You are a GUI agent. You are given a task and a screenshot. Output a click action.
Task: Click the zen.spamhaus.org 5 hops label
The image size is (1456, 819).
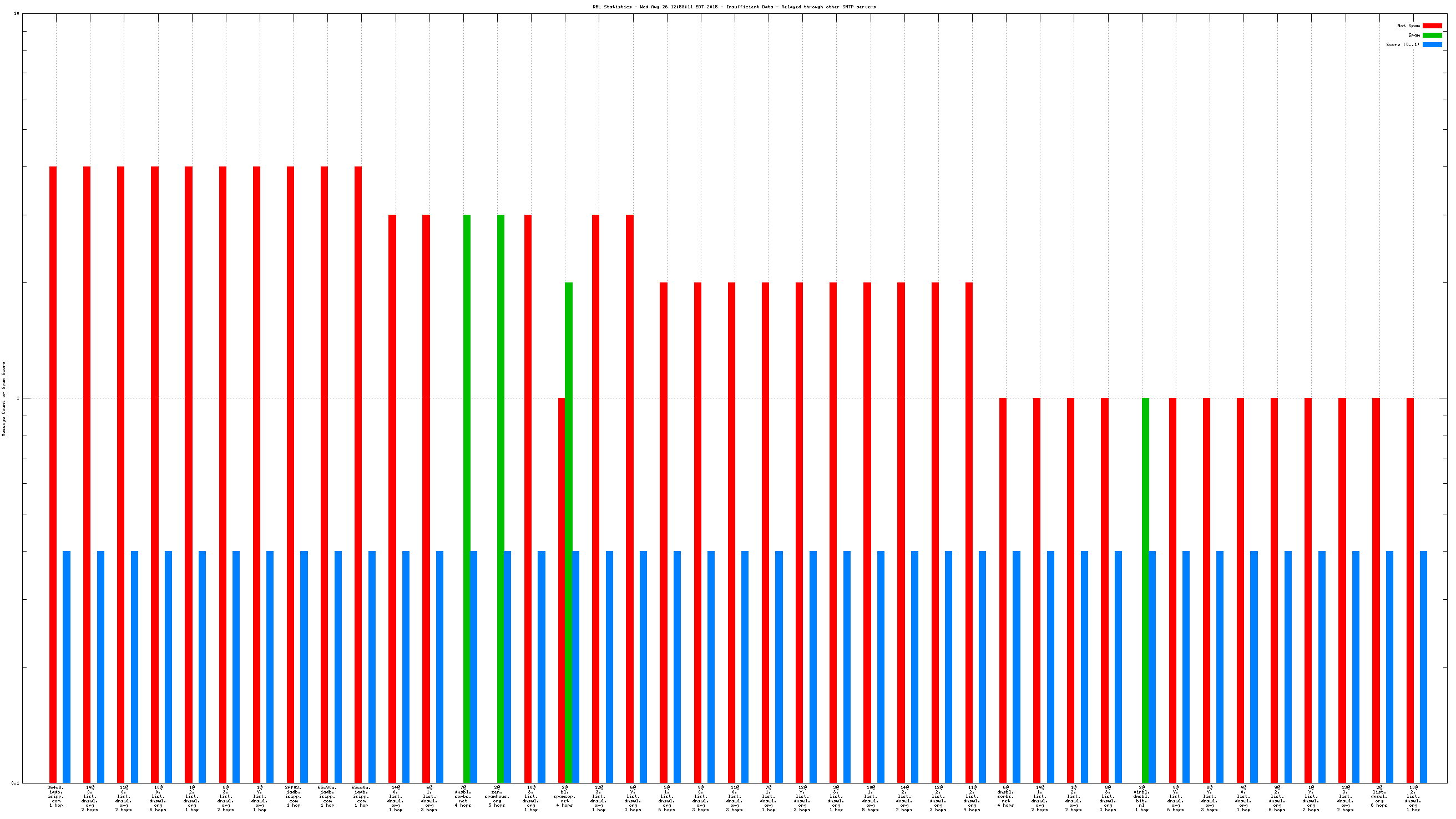click(x=497, y=796)
